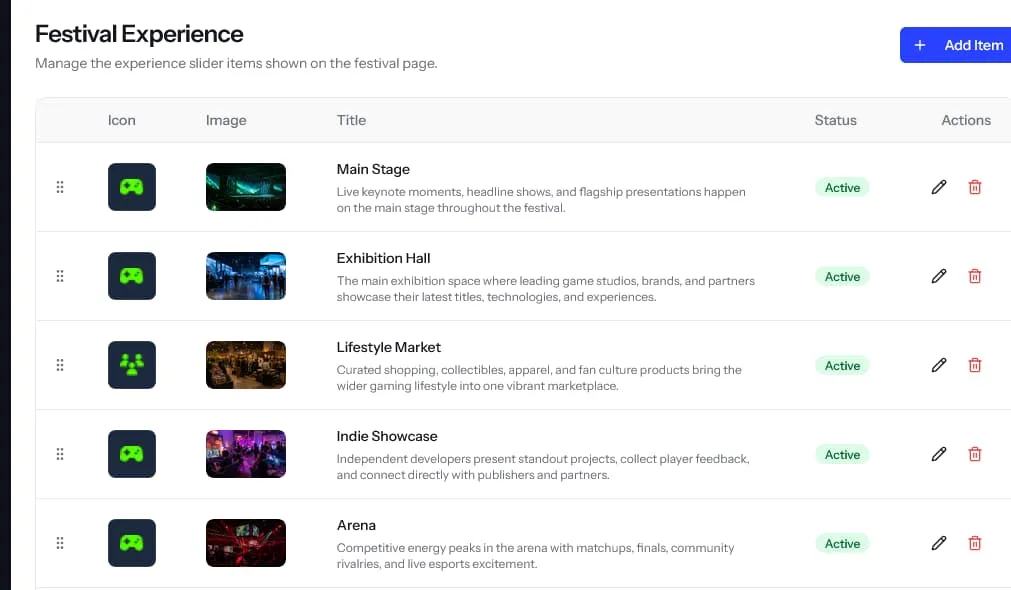
Task: Edit the Lifestyle Market item
Action: 939,365
